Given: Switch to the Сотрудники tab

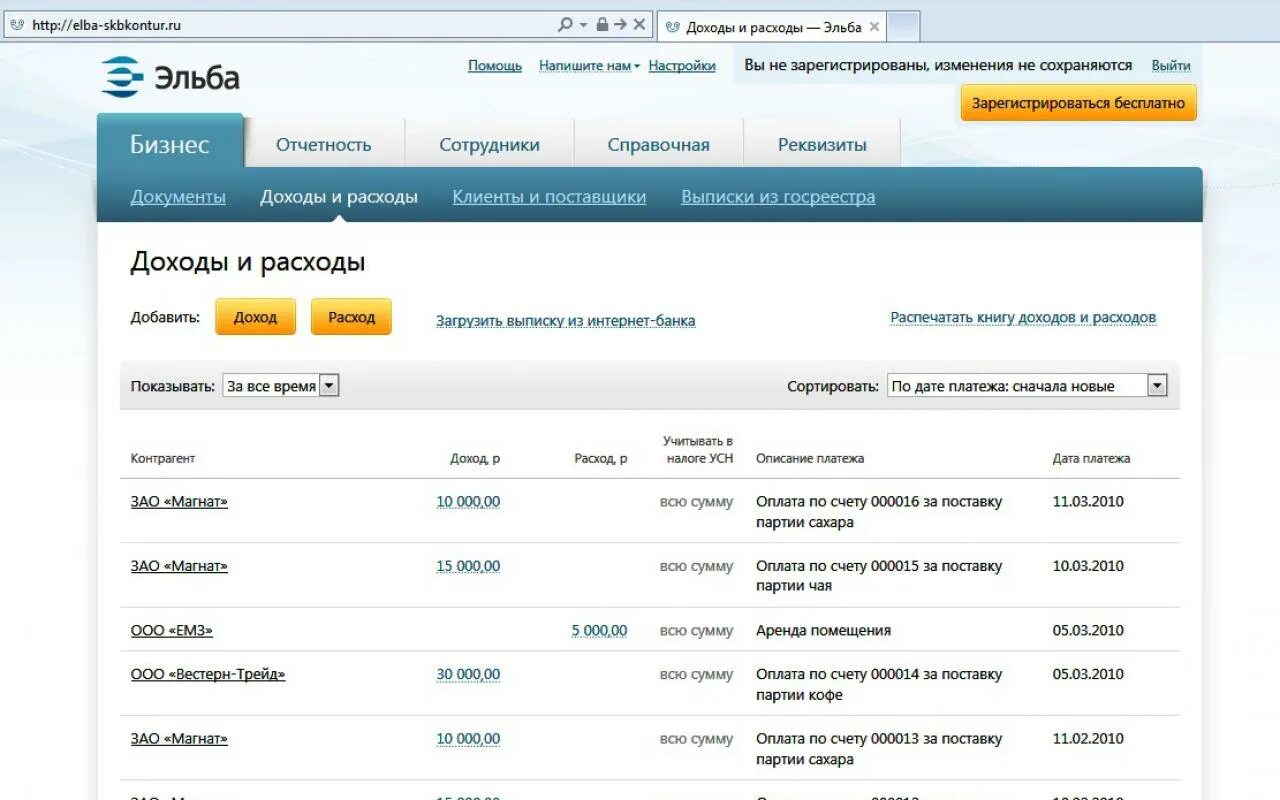Looking at the screenshot, I should pyautogui.click(x=489, y=145).
